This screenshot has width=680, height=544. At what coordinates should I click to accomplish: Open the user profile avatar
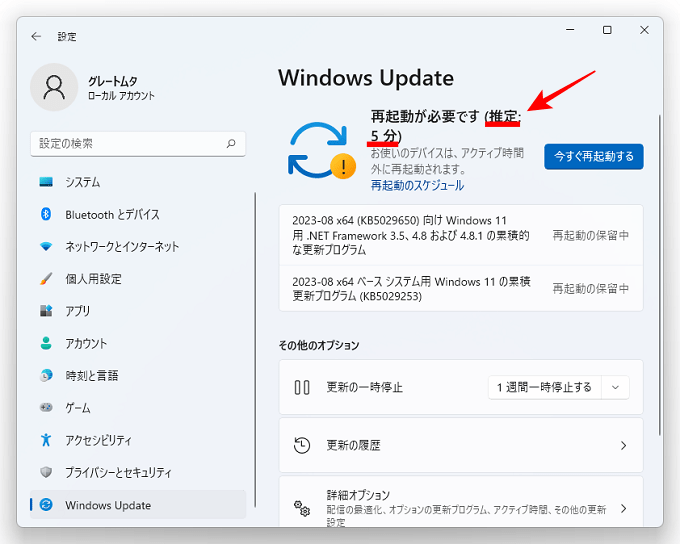pyautogui.click(x=54, y=87)
